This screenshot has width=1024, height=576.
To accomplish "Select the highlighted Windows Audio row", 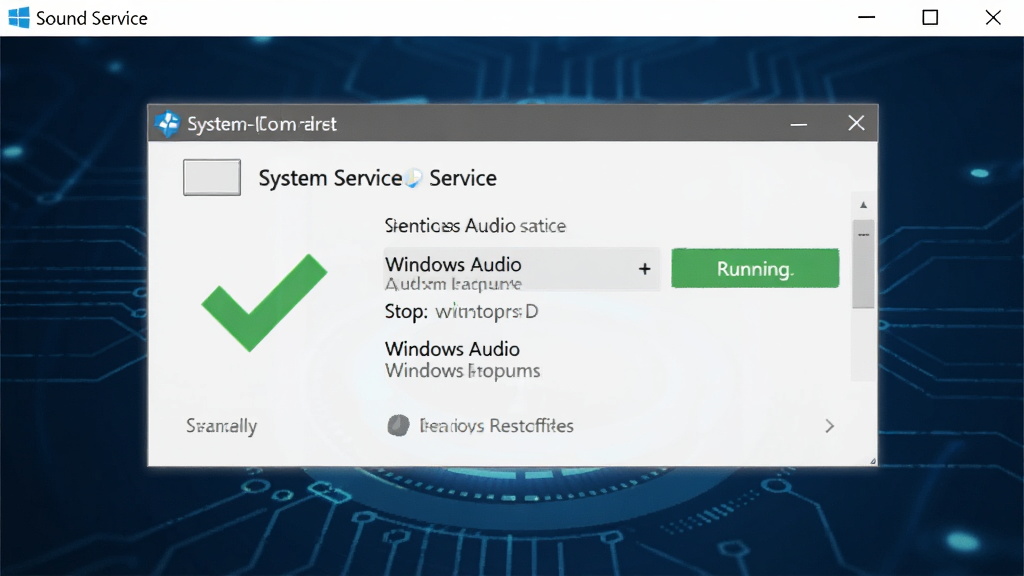I will coord(522,268).
